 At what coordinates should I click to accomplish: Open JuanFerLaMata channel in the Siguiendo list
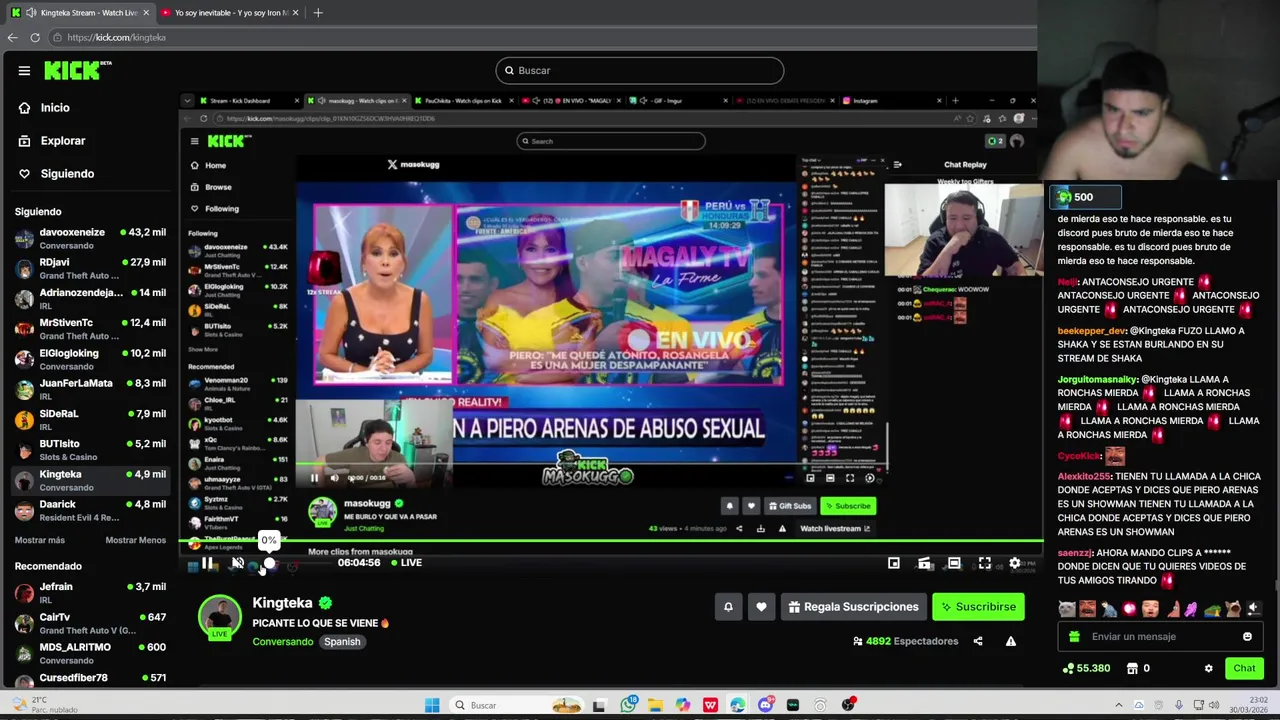[90, 389]
